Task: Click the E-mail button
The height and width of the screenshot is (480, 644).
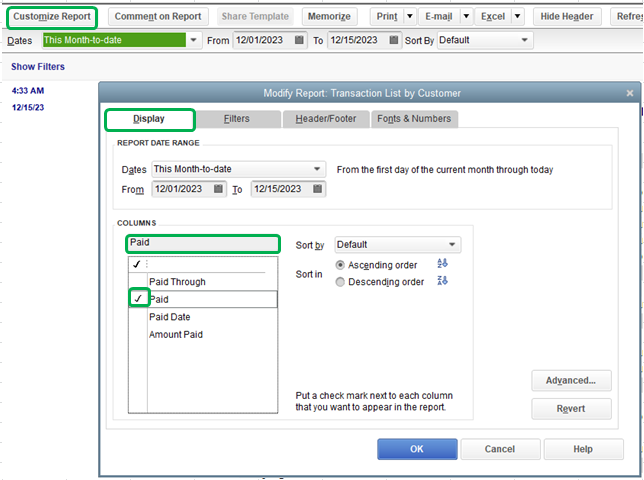Action: click(x=439, y=17)
